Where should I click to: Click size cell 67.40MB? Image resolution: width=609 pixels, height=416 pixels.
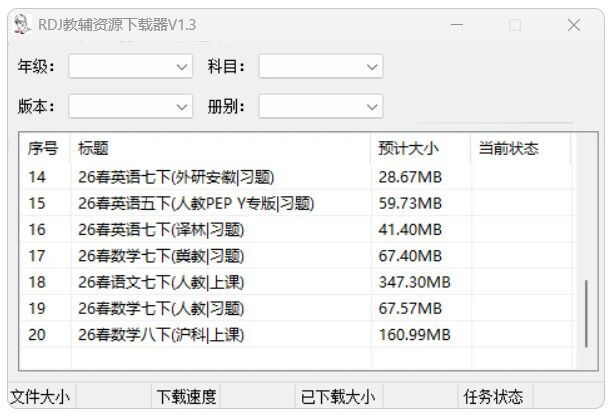coord(410,256)
